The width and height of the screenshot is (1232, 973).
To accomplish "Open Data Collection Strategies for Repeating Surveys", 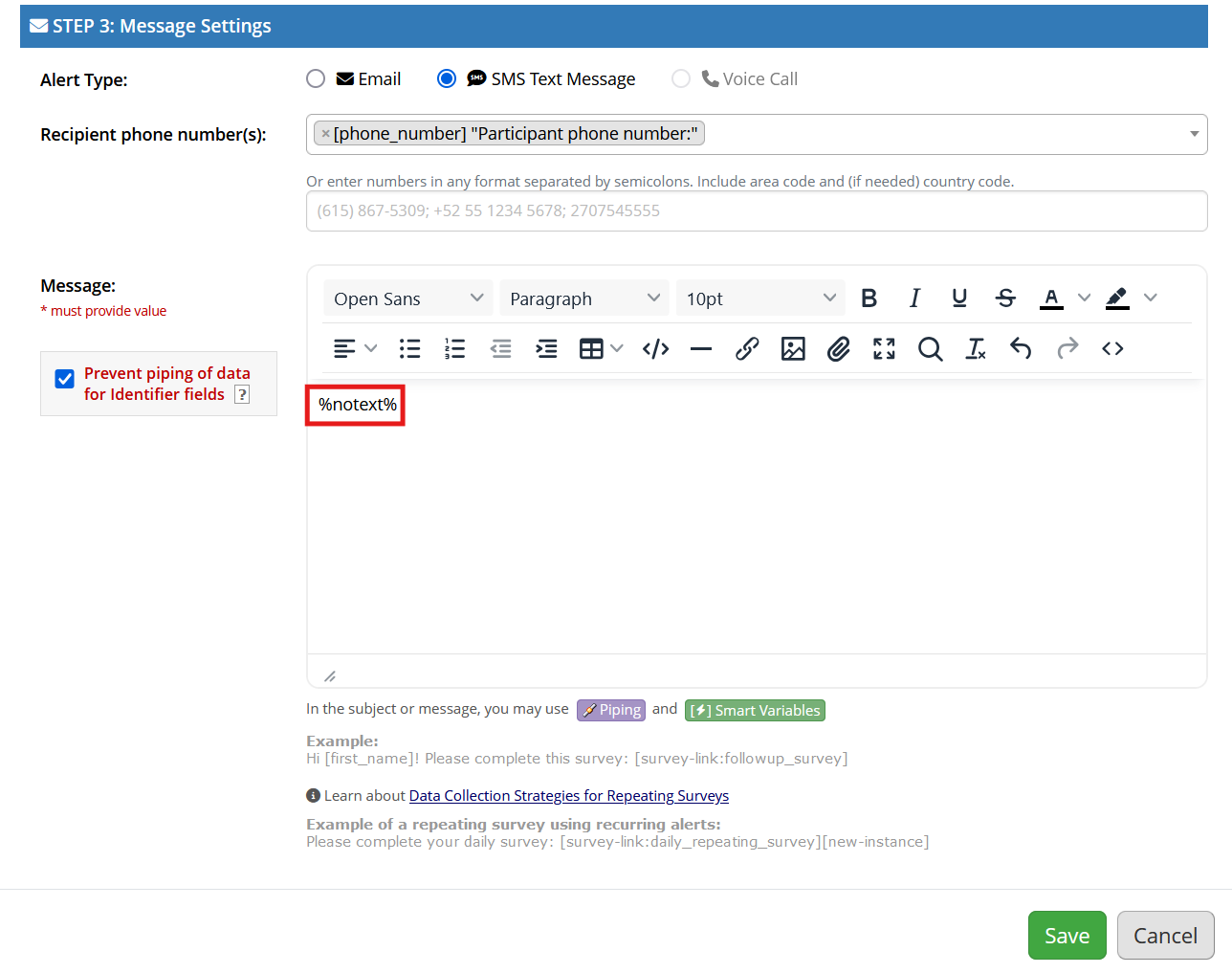I will point(569,796).
